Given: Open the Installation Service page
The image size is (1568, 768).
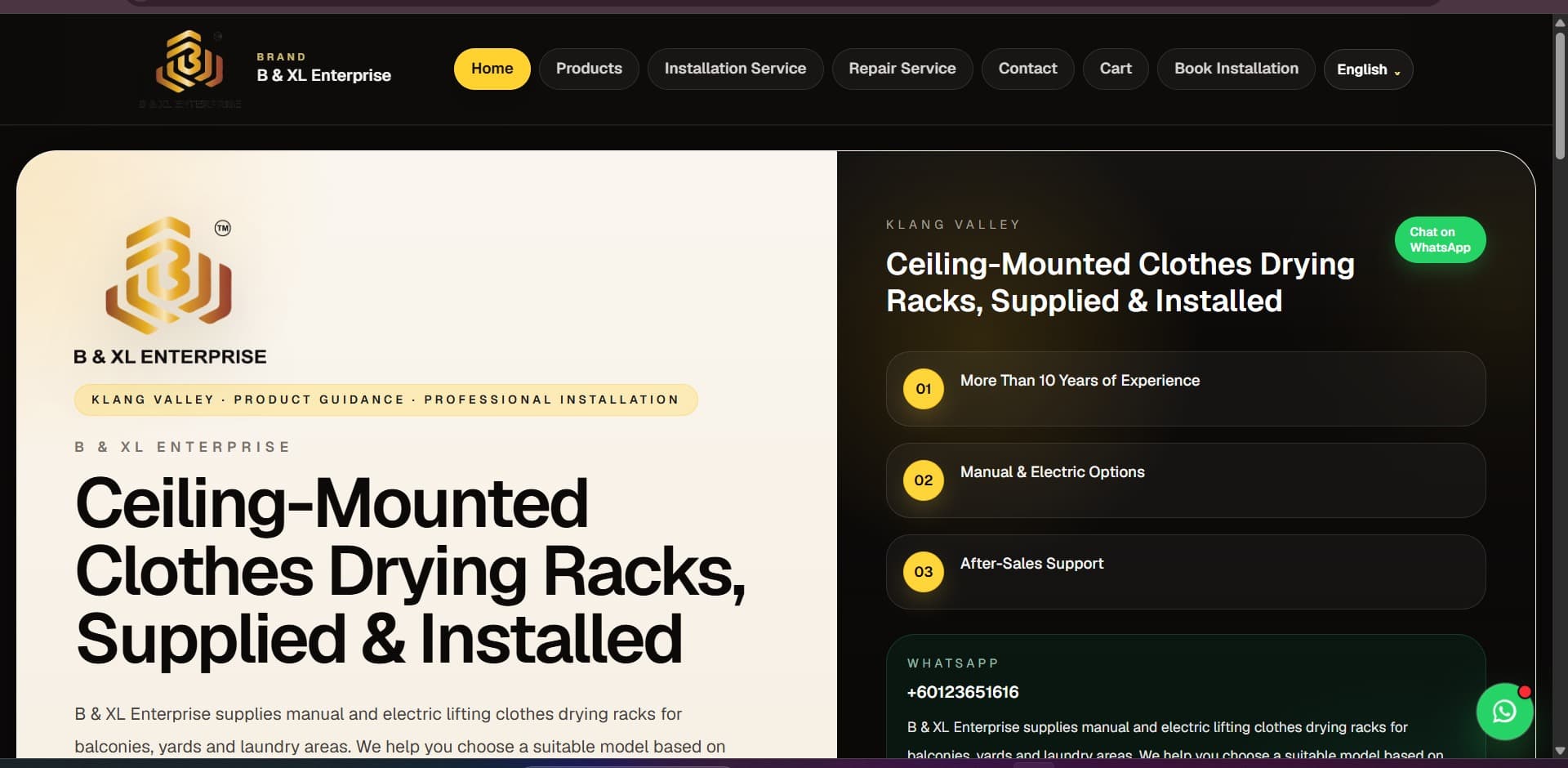Looking at the screenshot, I should pyautogui.click(x=735, y=69).
